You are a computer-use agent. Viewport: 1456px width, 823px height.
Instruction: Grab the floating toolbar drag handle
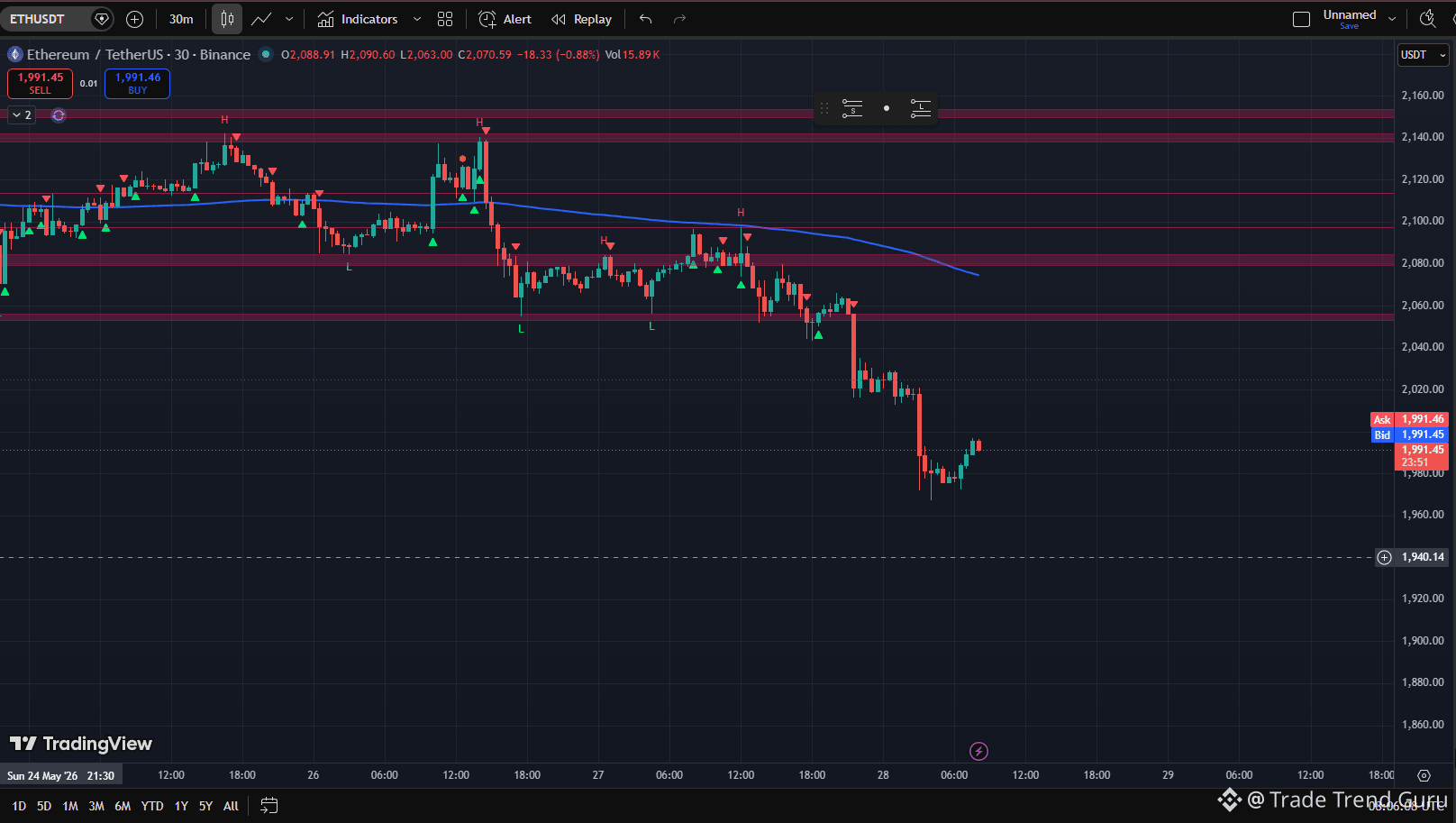pos(824,108)
